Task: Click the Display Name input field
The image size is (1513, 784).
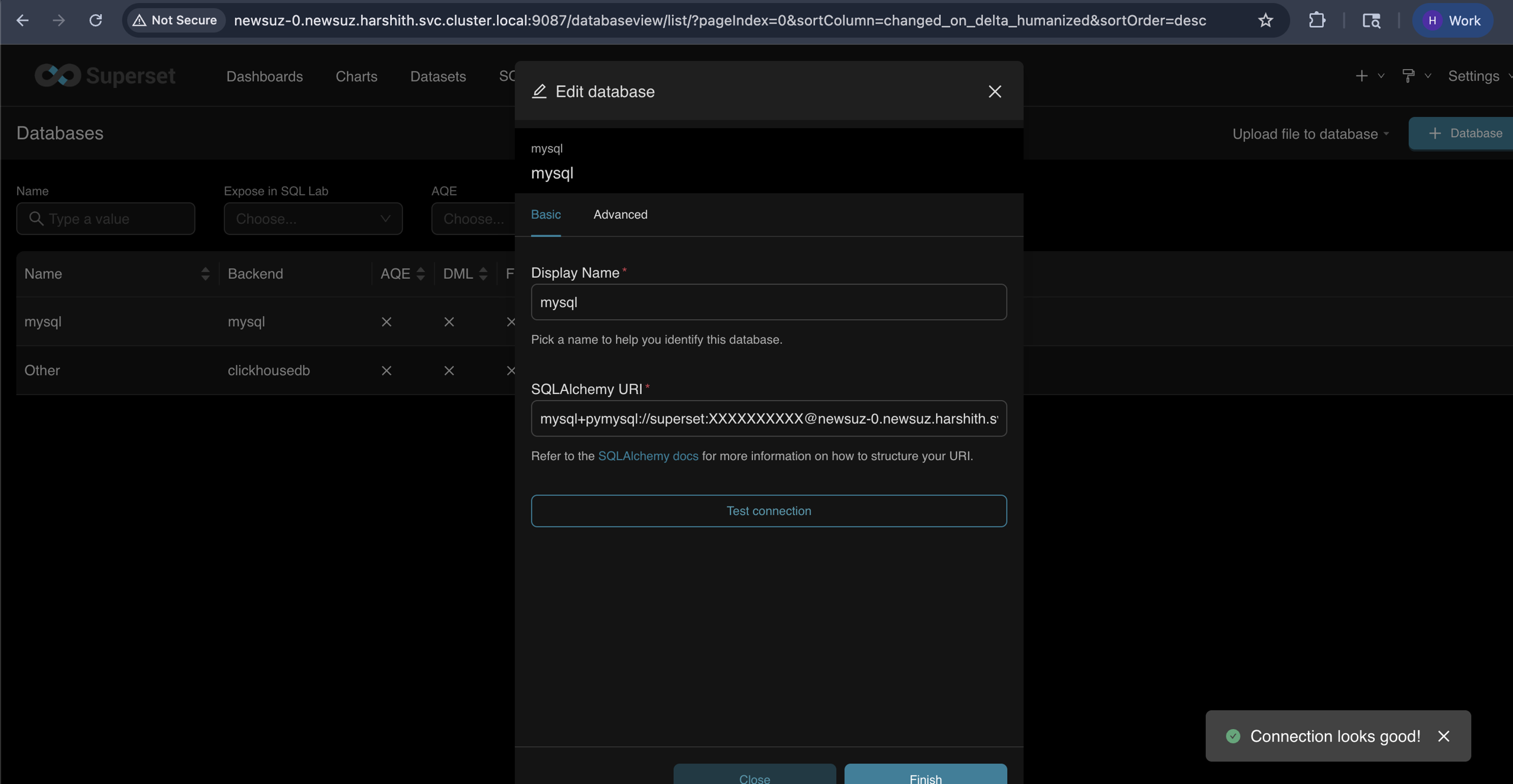Action: point(769,302)
